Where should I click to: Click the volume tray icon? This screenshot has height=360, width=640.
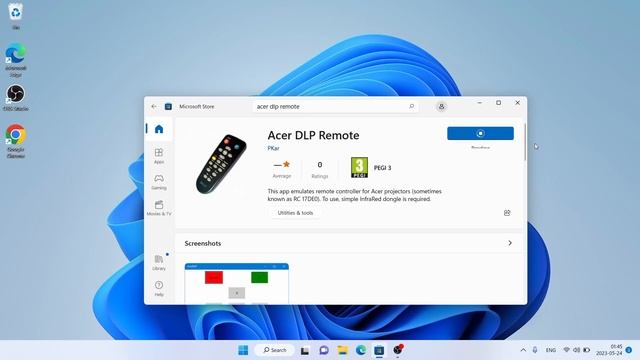(x=576, y=350)
